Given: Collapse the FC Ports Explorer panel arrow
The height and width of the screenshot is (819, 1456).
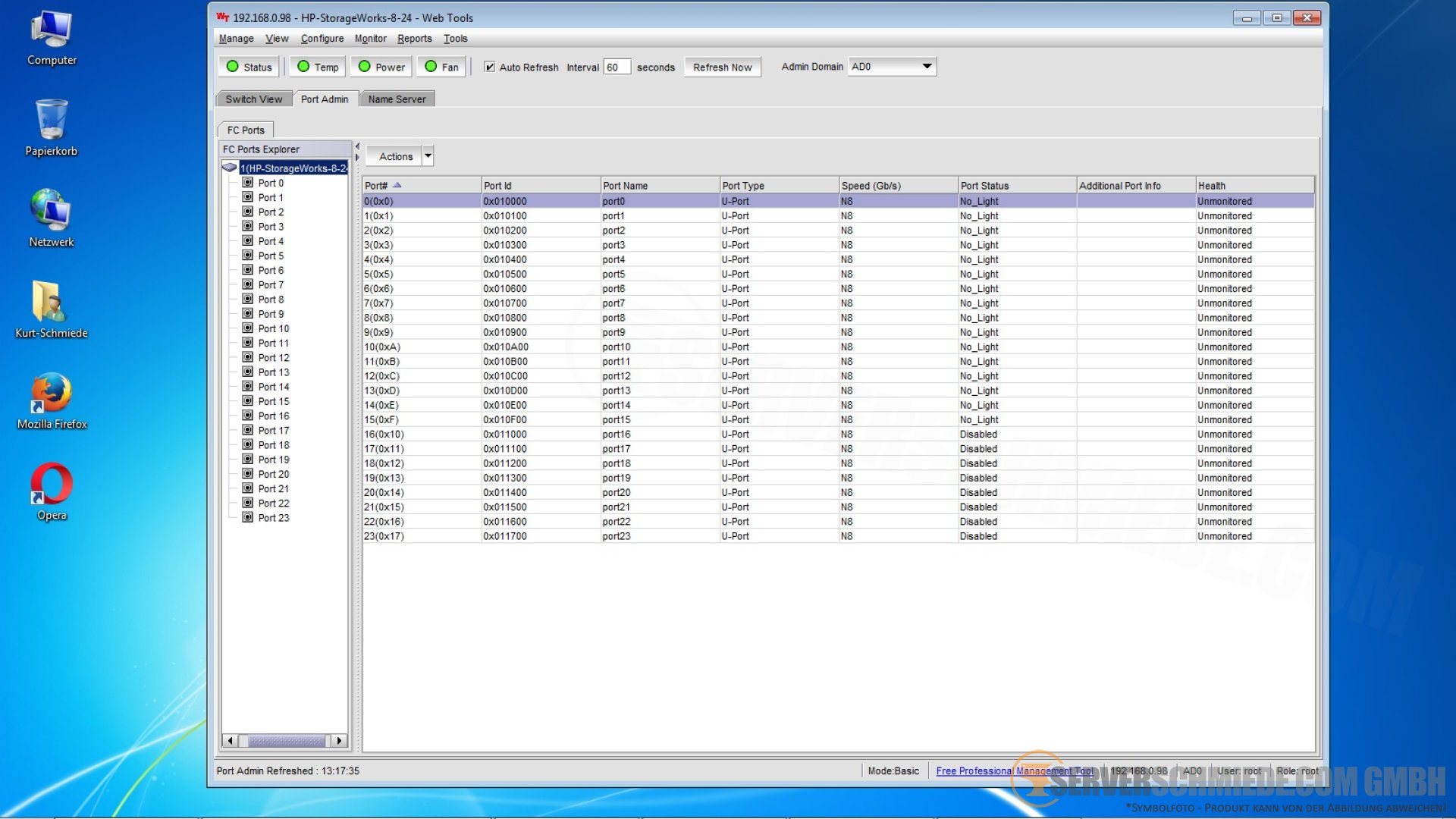Looking at the screenshot, I should pyautogui.click(x=357, y=146).
